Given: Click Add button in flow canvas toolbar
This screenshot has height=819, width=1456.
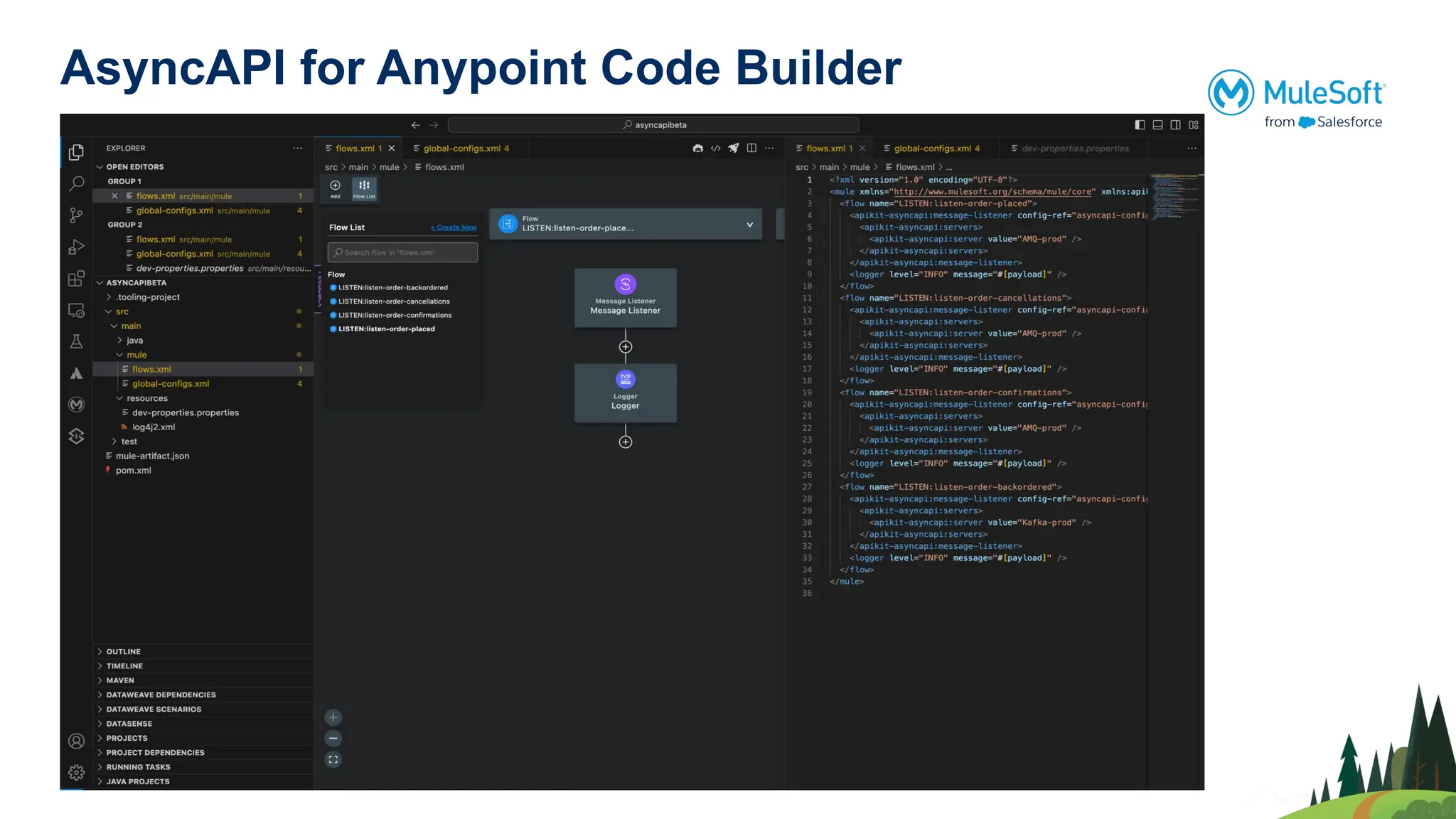Looking at the screenshot, I should coord(335,189).
